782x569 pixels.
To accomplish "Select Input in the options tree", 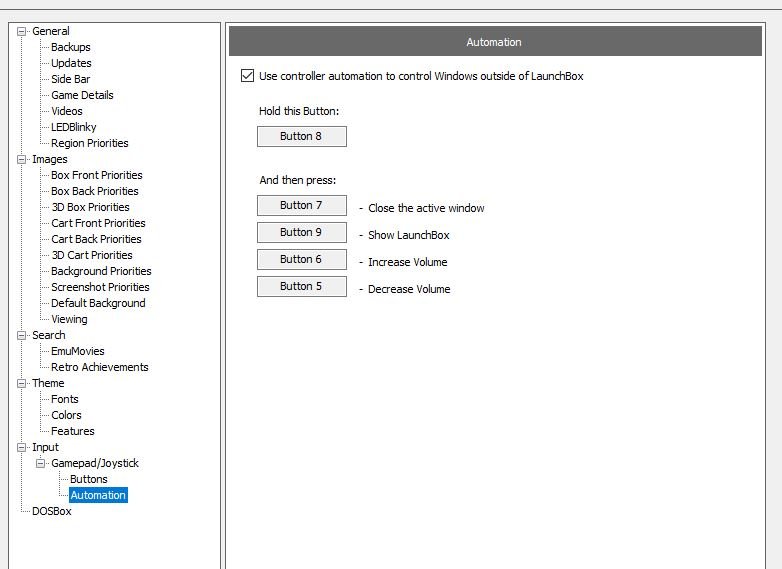I will point(45,447).
